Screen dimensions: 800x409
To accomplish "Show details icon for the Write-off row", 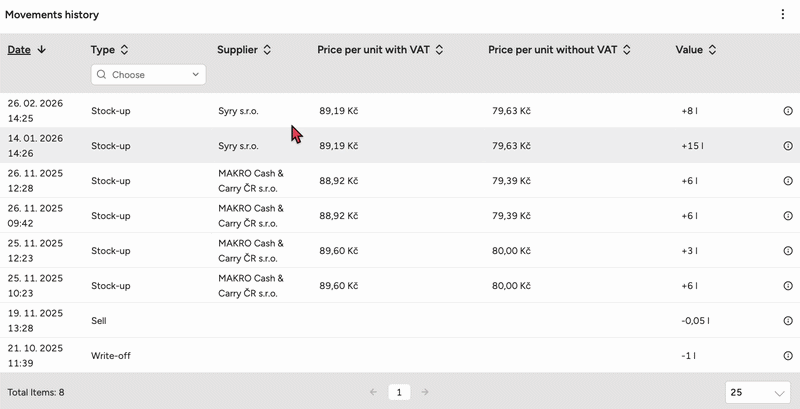I will (x=788, y=356).
